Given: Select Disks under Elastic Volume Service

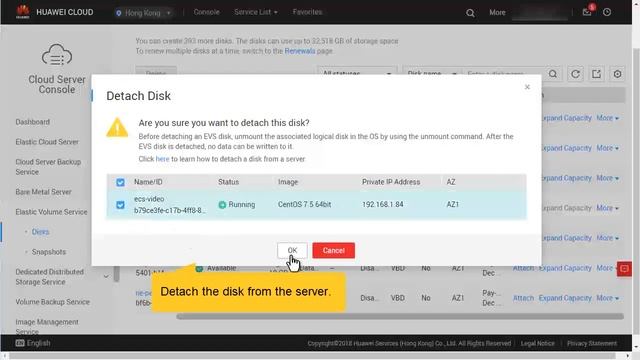Looking at the screenshot, I should click(x=40, y=231).
